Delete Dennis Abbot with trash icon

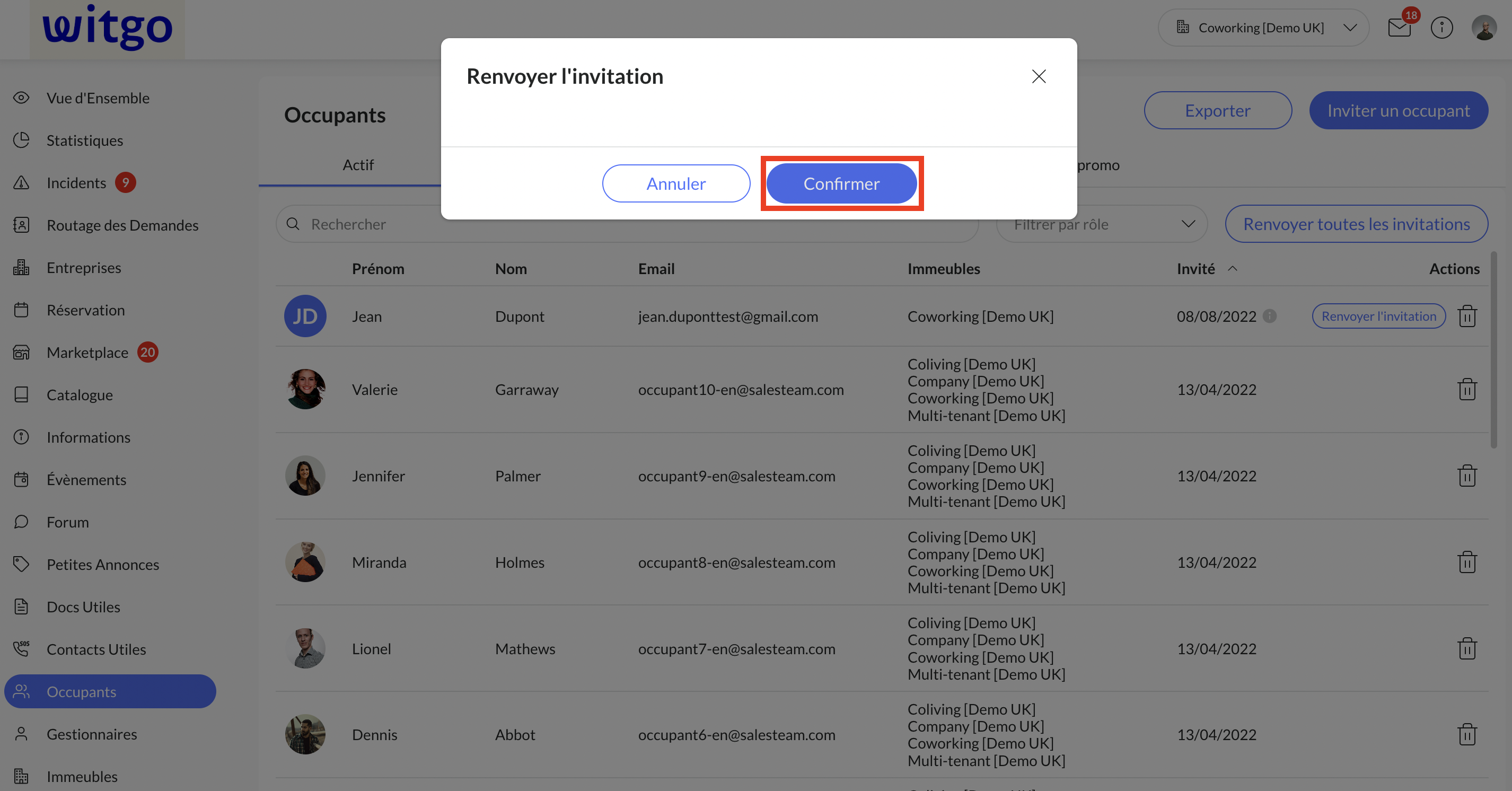1467,734
